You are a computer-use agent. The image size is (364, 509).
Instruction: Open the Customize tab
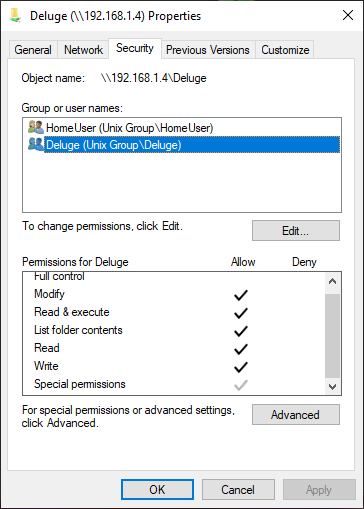[x=285, y=50]
